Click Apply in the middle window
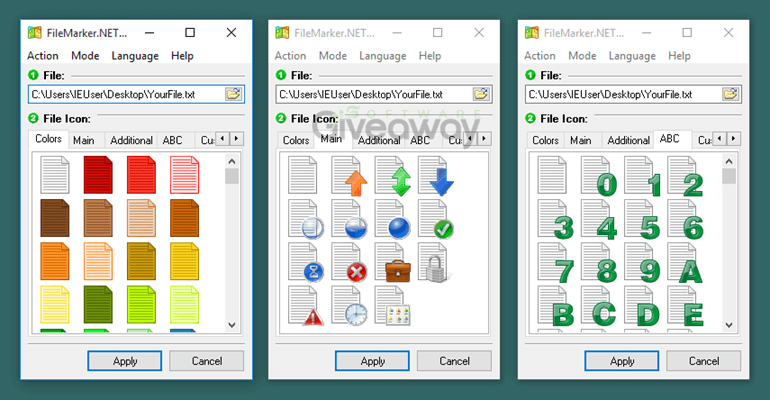Viewport: 770px width, 400px height. (x=372, y=361)
